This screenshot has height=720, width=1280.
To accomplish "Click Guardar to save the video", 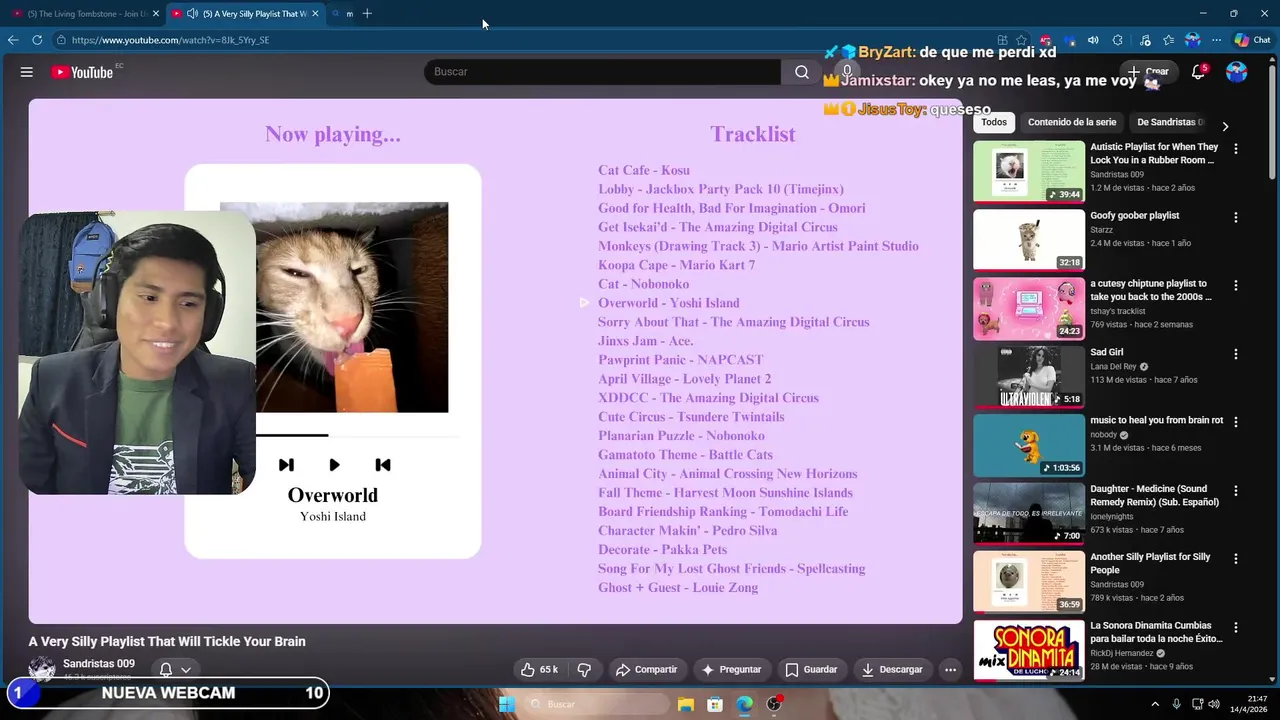I will (x=811, y=669).
